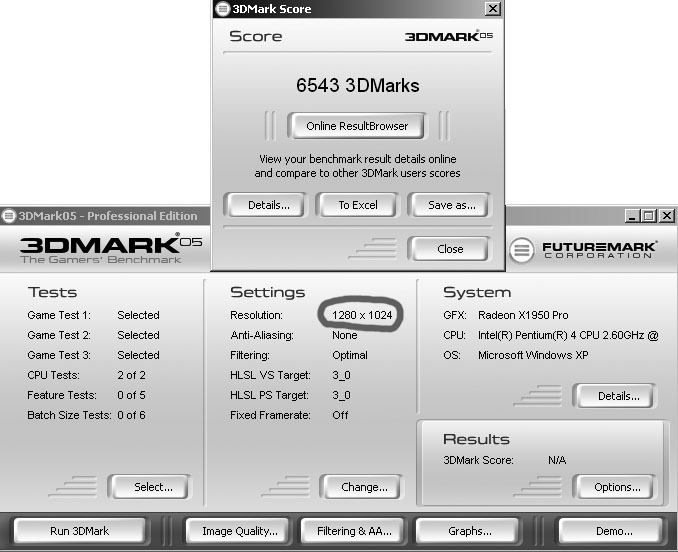
Task: Click the Anti-Aliasing value None
Action: (x=345, y=335)
